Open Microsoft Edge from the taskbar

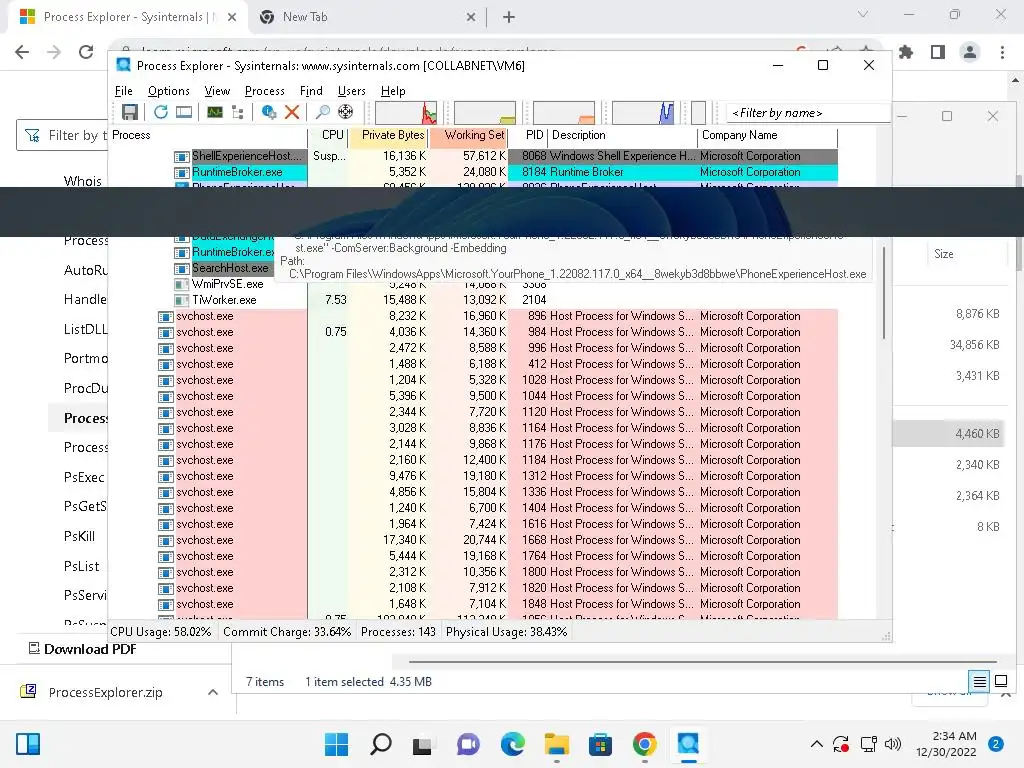(513, 744)
